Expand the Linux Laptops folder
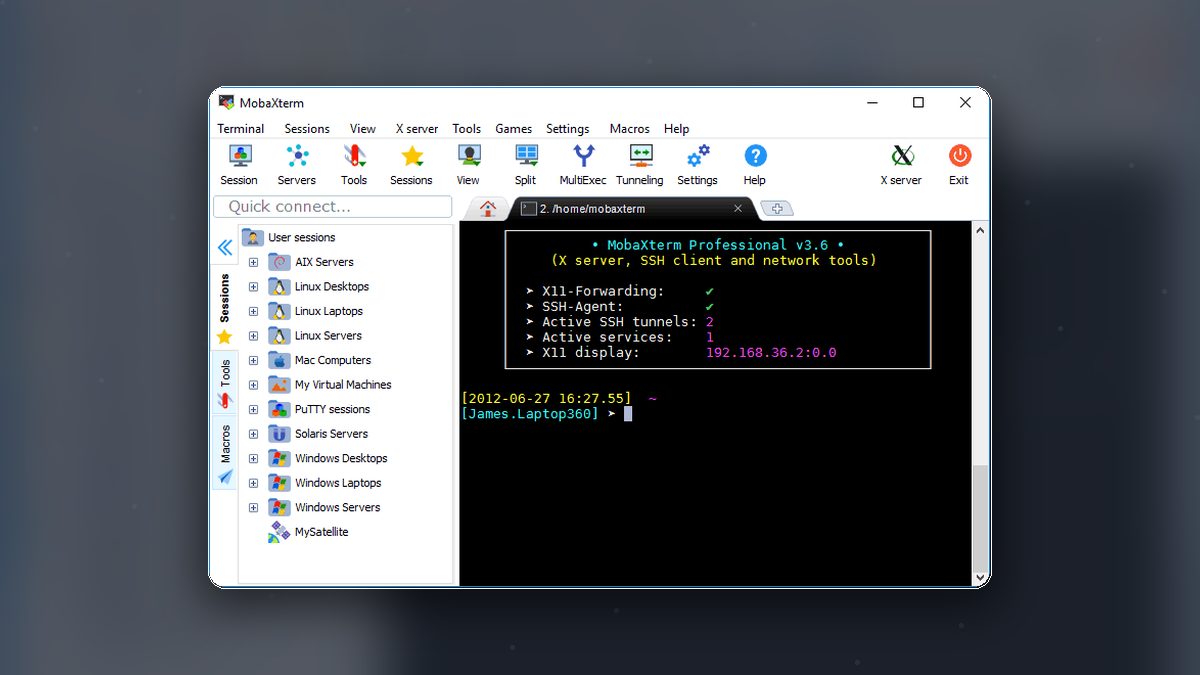The height and width of the screenshot is (675, 1200). (253, 311)
